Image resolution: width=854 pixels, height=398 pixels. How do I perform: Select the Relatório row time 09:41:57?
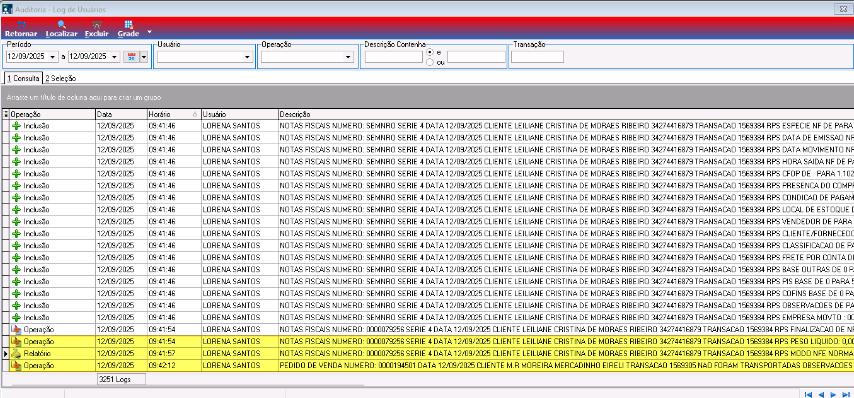[x=174, y=353]
